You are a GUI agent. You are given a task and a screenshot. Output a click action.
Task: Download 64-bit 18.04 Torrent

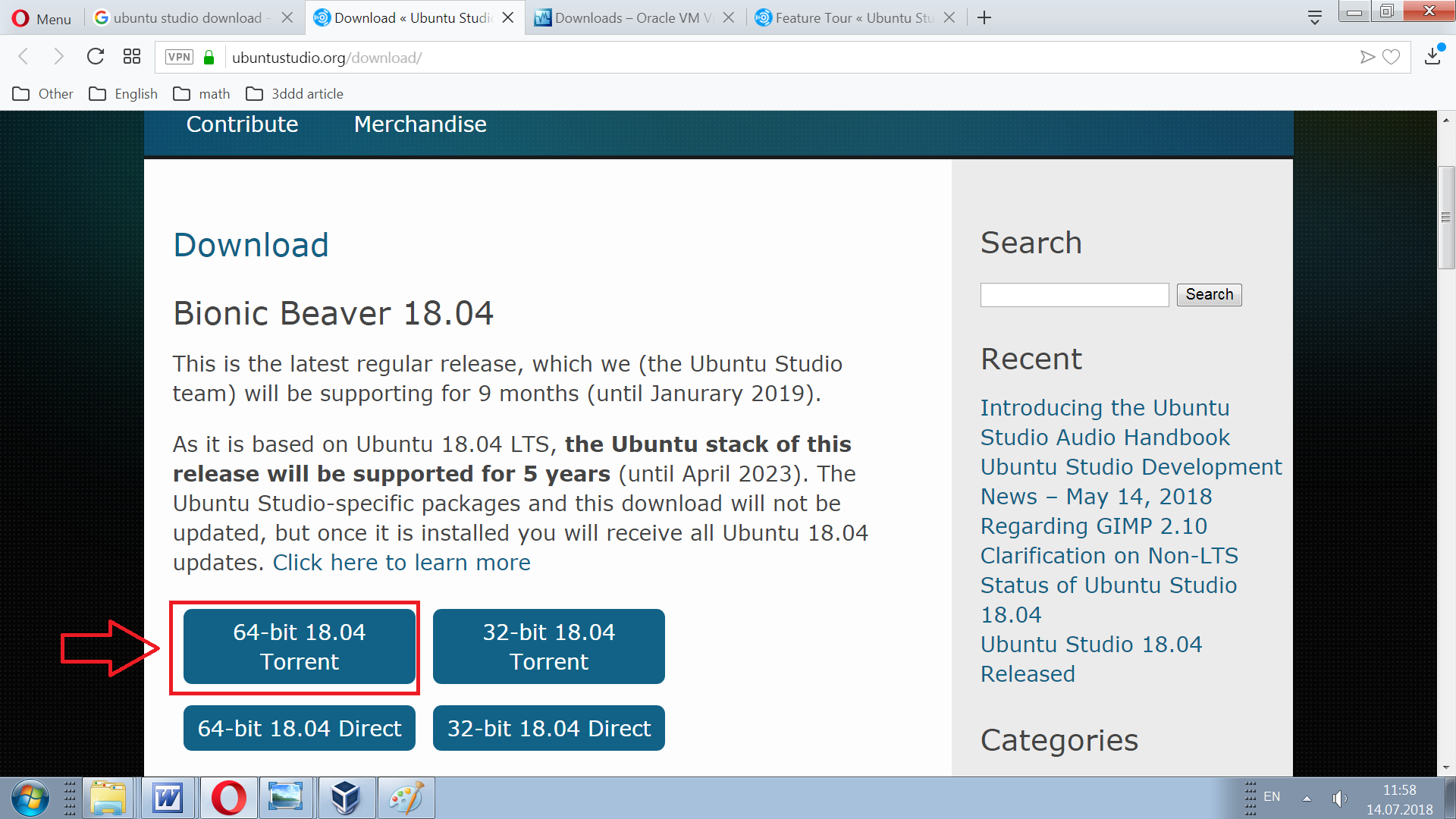pyautogui.click(x=300, y=647)
